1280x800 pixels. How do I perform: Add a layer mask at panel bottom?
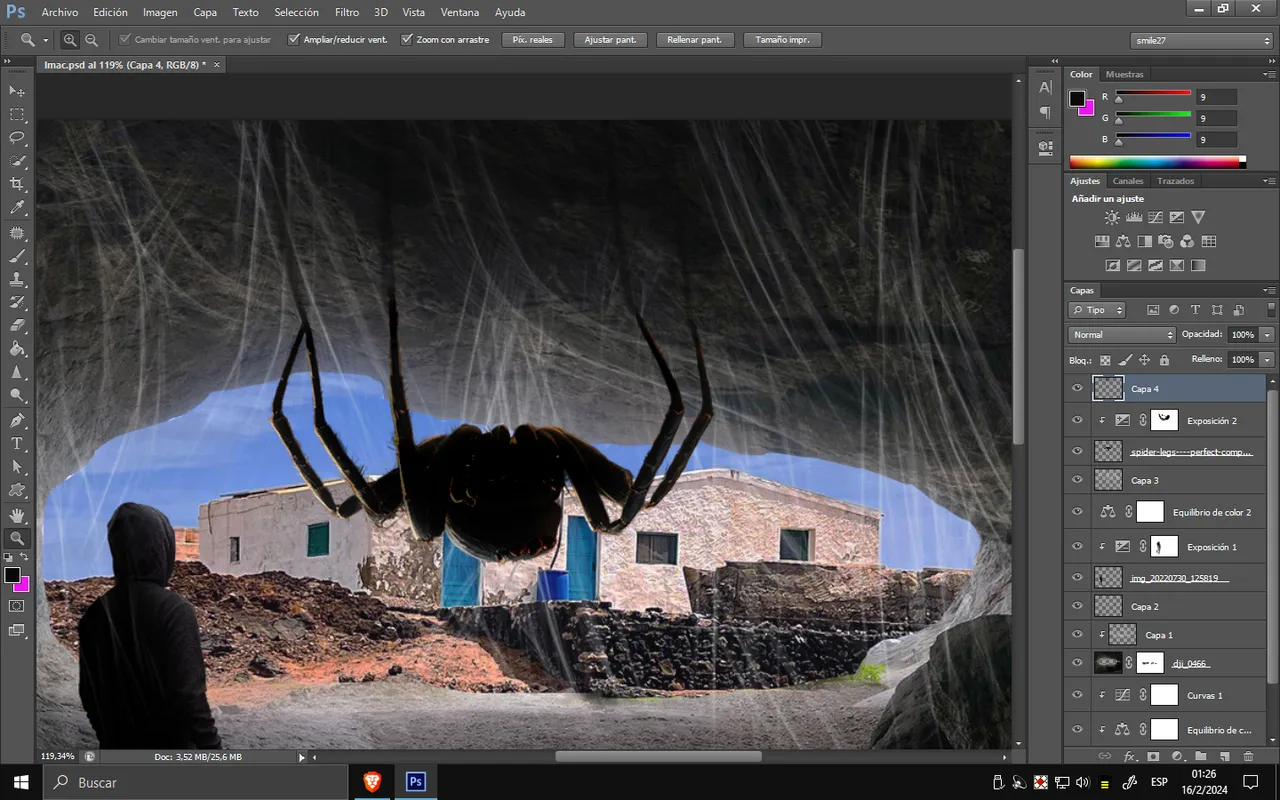(x=1153, y=757)
